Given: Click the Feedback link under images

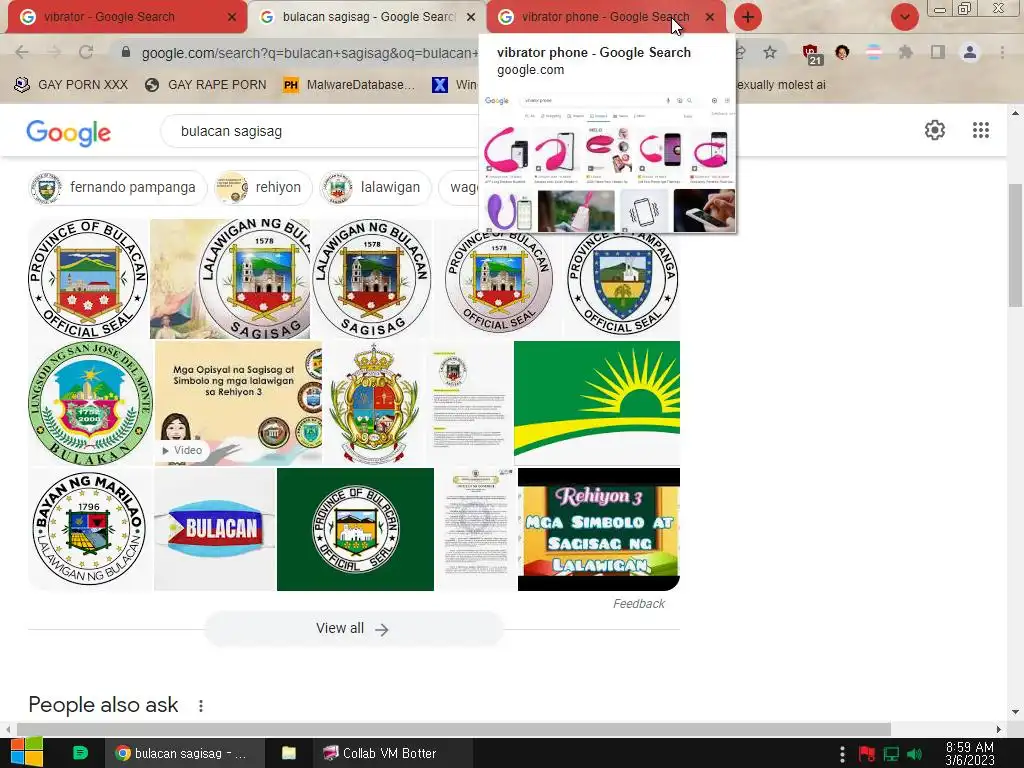Looking at the screenshot, I should tap(639, 604).
